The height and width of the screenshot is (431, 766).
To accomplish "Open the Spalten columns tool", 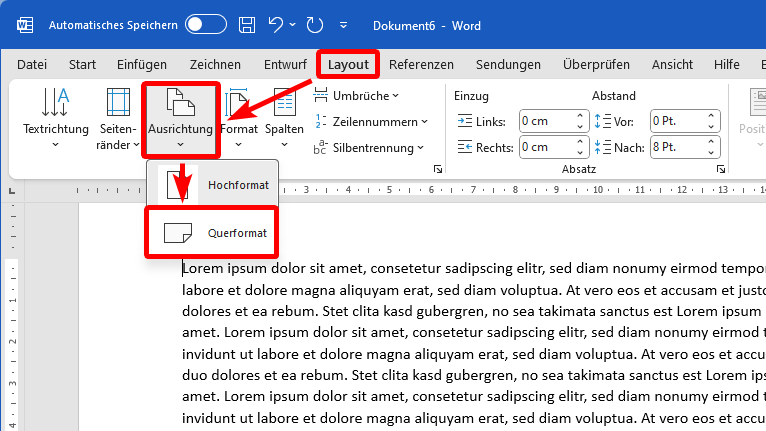I will tap(284, 118).
